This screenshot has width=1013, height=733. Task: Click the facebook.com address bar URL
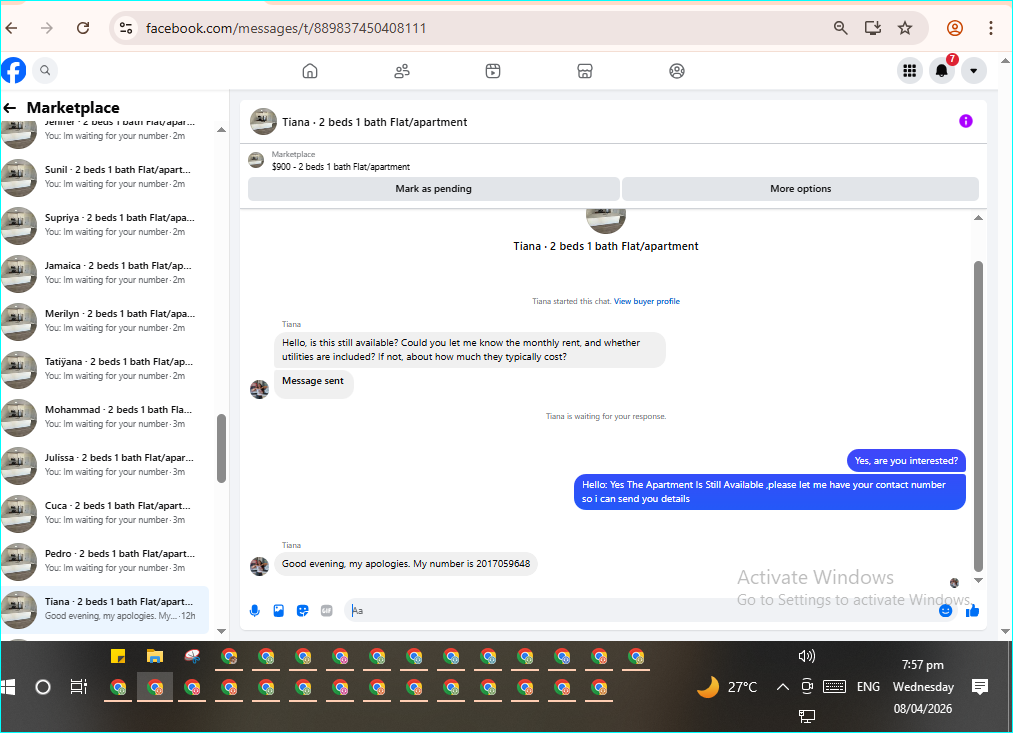pos(286,28)
